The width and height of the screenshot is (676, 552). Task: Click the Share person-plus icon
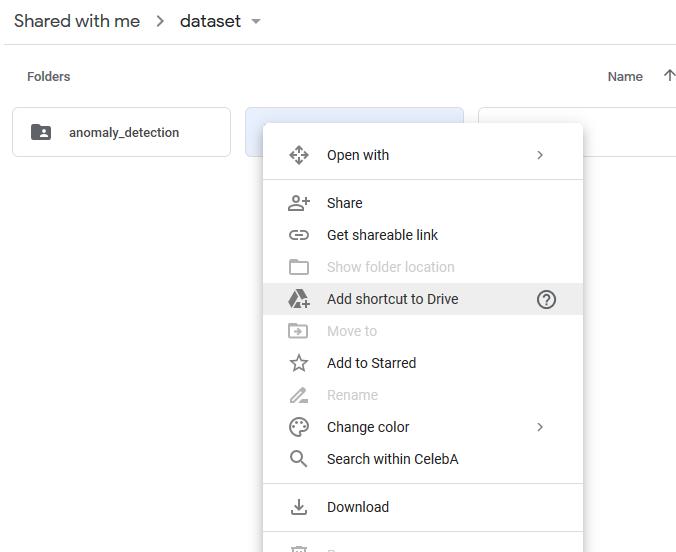pyautogui.click(x=298, y=203)
